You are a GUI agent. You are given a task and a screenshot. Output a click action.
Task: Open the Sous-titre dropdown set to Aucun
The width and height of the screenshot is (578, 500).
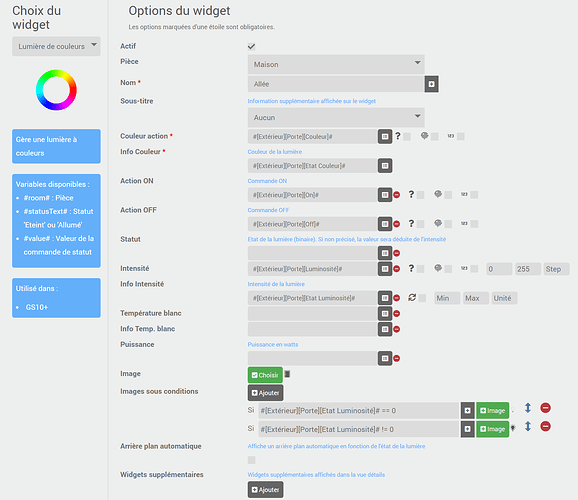(x=336, y=117)
